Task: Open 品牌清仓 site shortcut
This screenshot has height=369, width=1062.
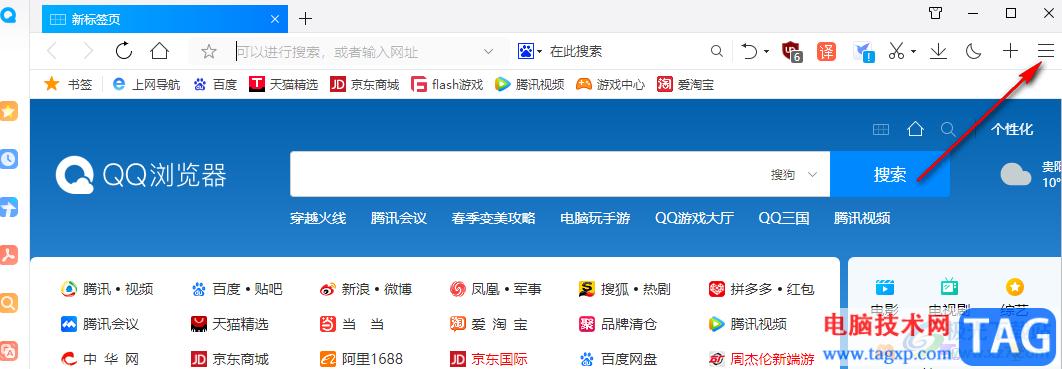Action: click(618, 324)
